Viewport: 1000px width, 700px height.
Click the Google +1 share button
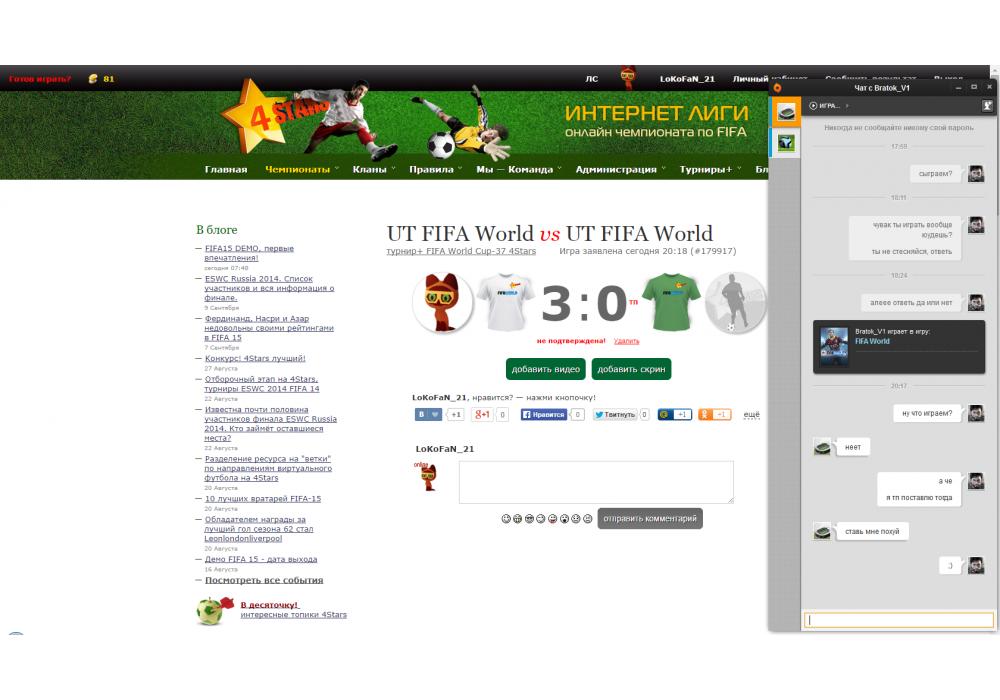coord(482,414)
